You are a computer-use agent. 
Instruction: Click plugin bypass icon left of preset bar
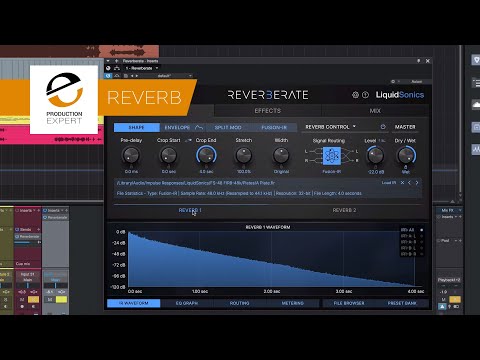tap(108, 76)
